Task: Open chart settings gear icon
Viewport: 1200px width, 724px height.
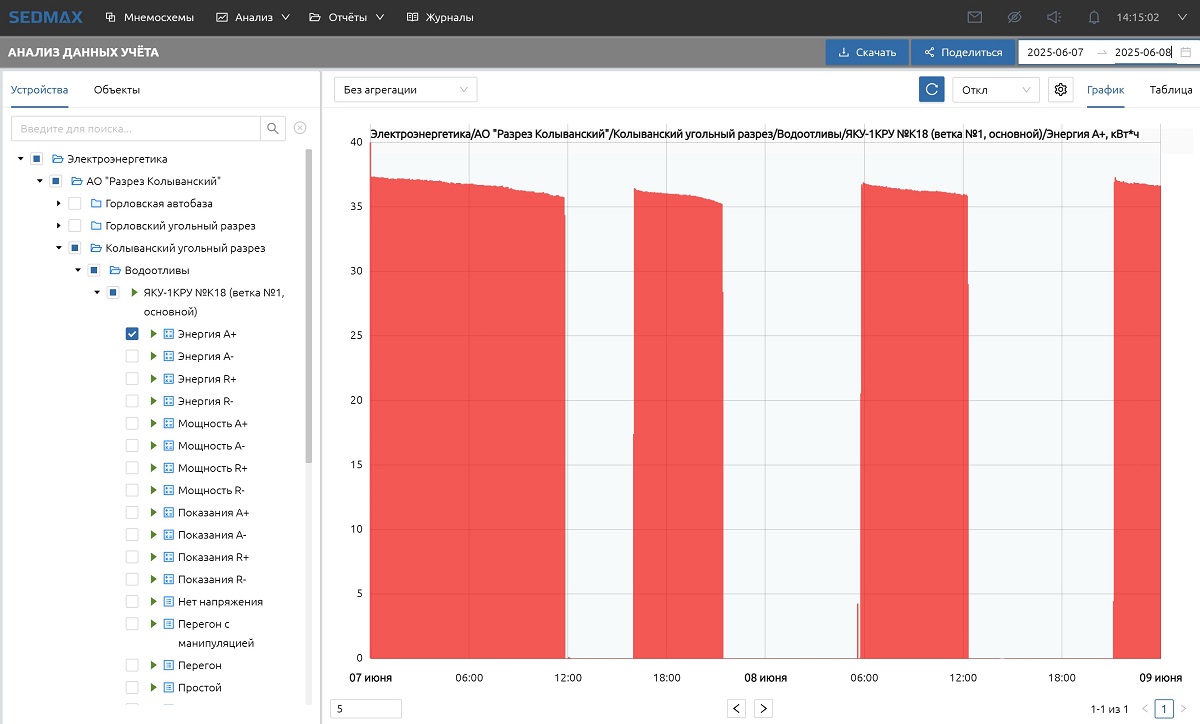Action: pos(1060,90)
